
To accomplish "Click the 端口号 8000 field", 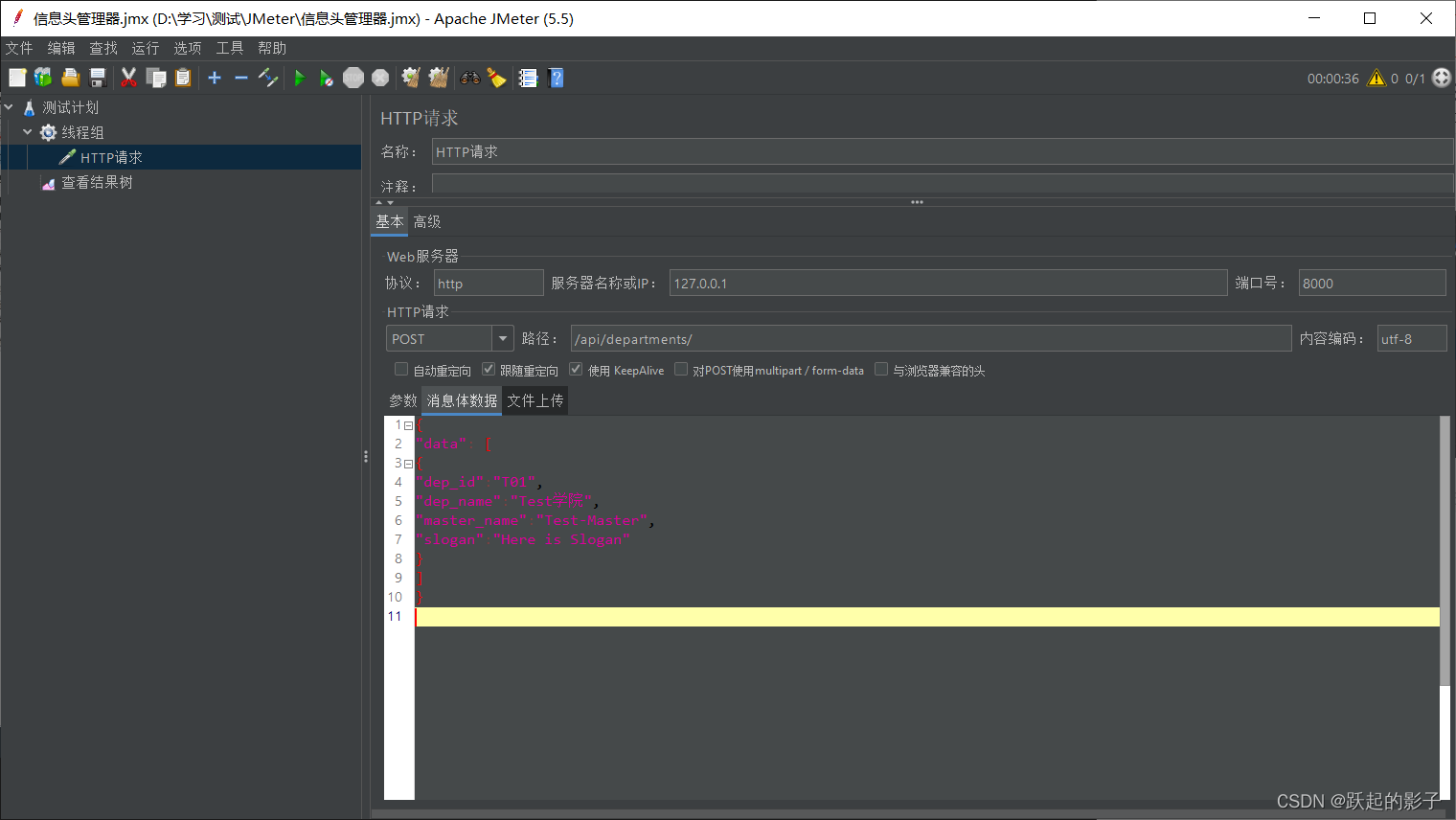I will [x=1372, y=283].
